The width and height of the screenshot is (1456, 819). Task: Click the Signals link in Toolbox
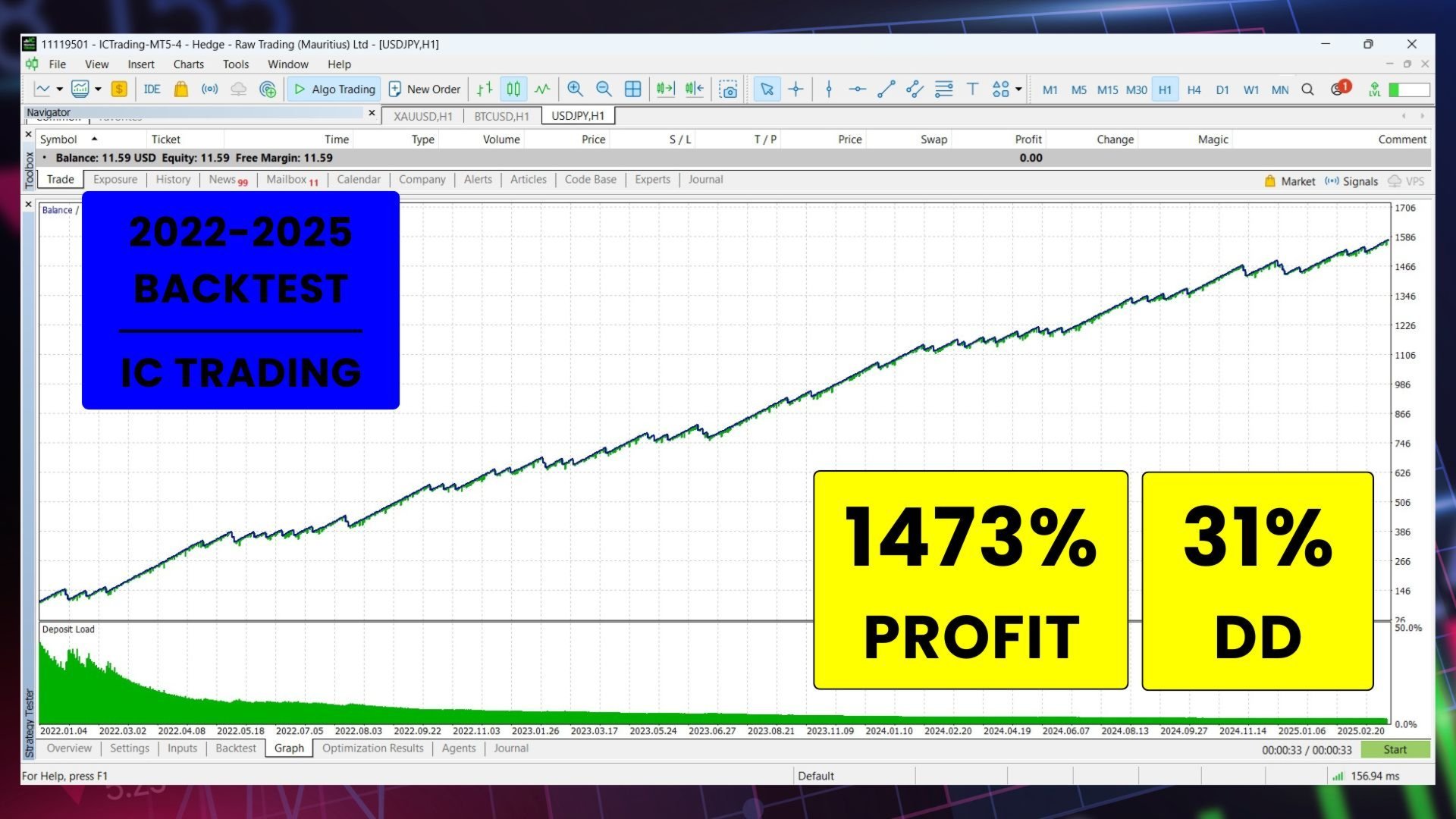coord(1351,181)
